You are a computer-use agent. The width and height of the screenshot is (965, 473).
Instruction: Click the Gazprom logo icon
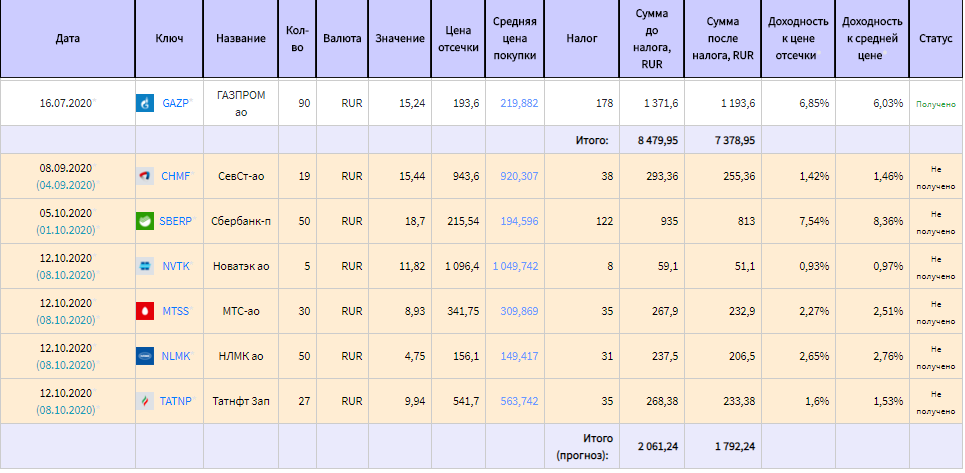pos(145,103)
